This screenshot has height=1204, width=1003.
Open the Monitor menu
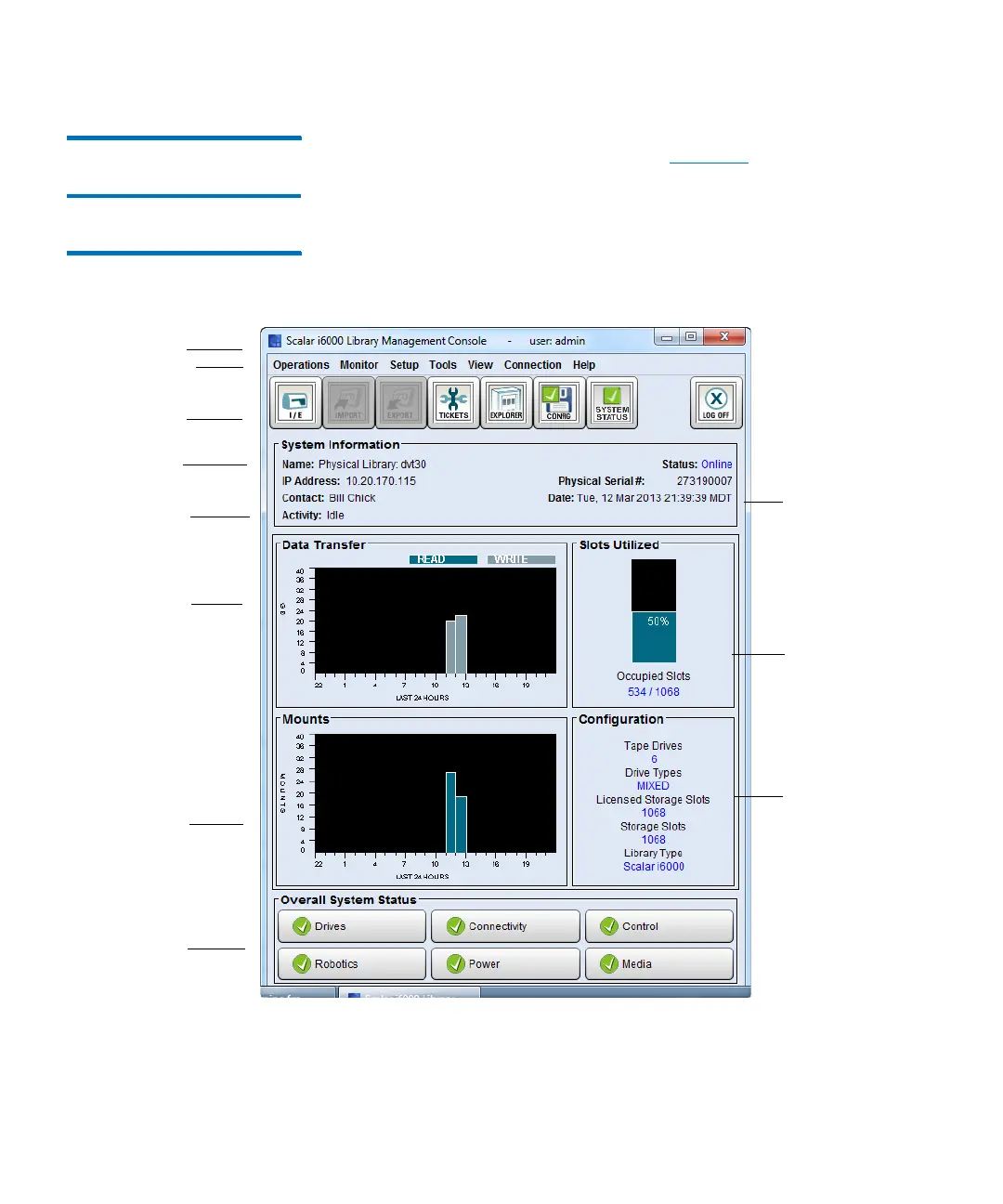pos(358,365)
